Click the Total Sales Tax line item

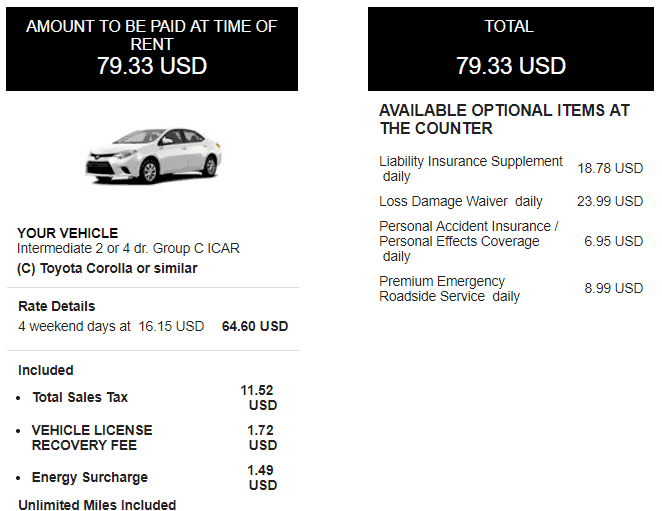(x=80, y=397)
